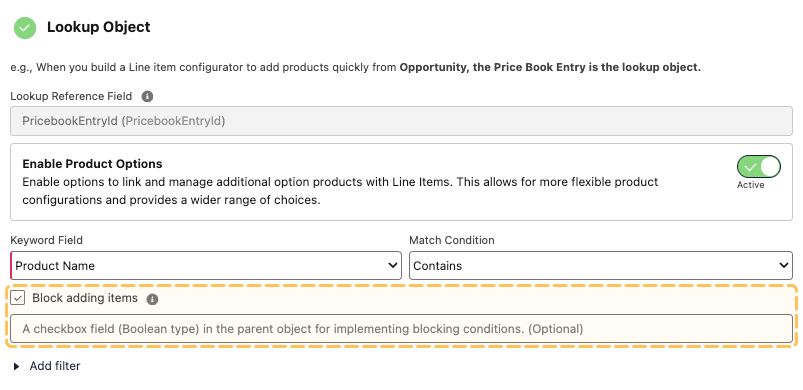Image resolution: width=803 pixels, height=390 pixels.
Task: Click the white checkmark inside the Active toggle
Action: point(750,167)
